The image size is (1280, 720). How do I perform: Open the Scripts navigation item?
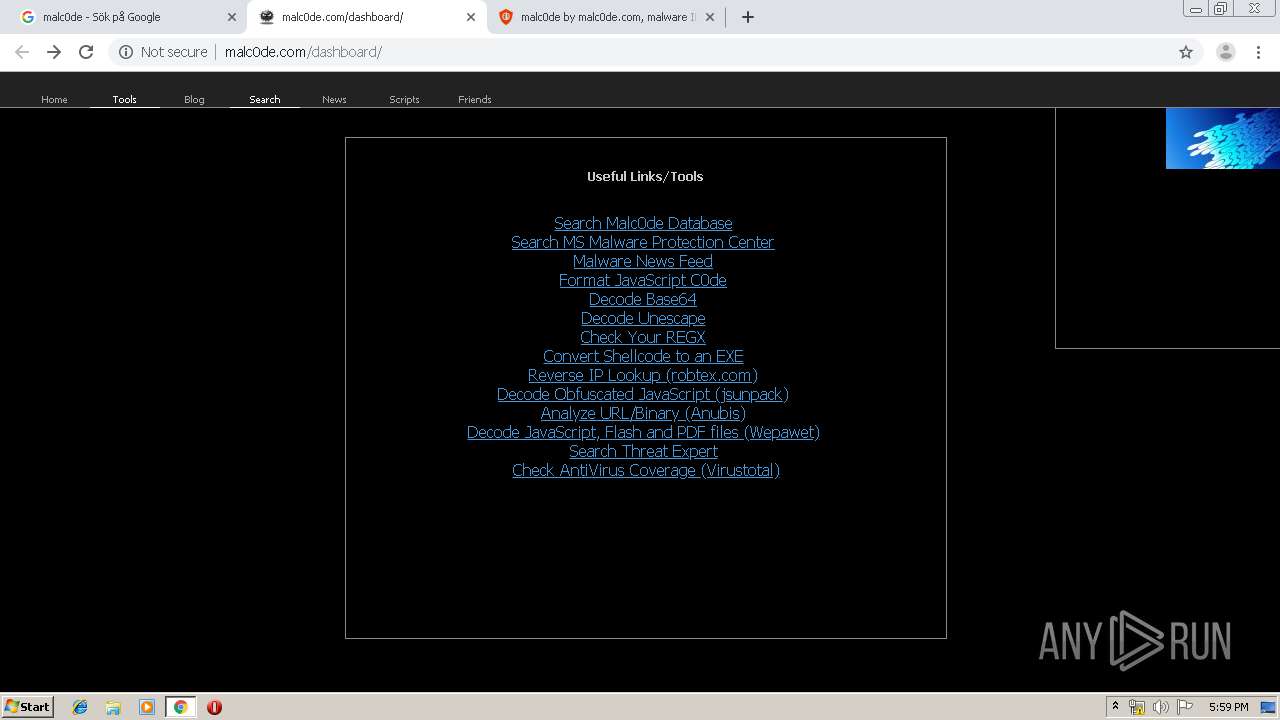click(x=404, y=99)
